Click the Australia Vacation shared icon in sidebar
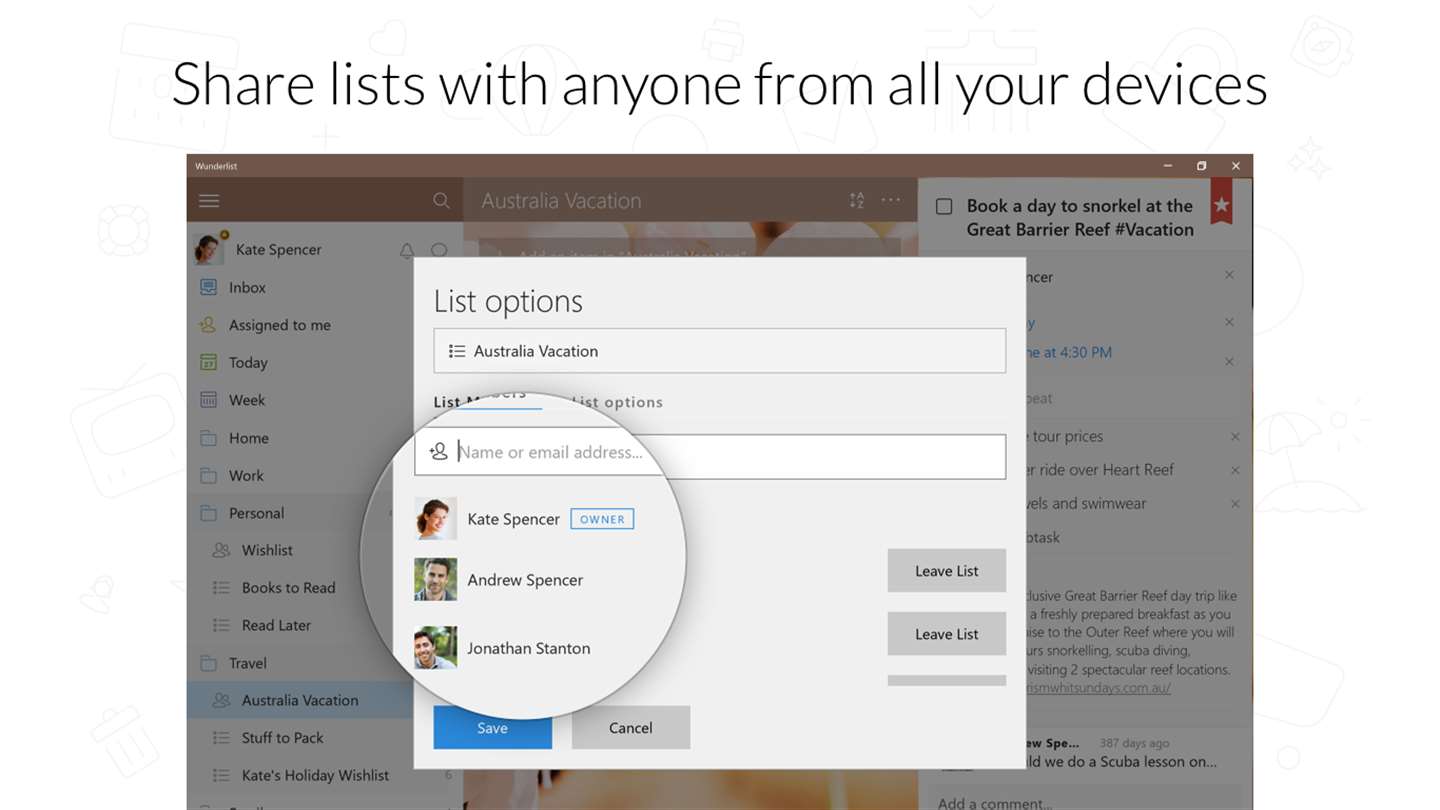 coord(221,700)
